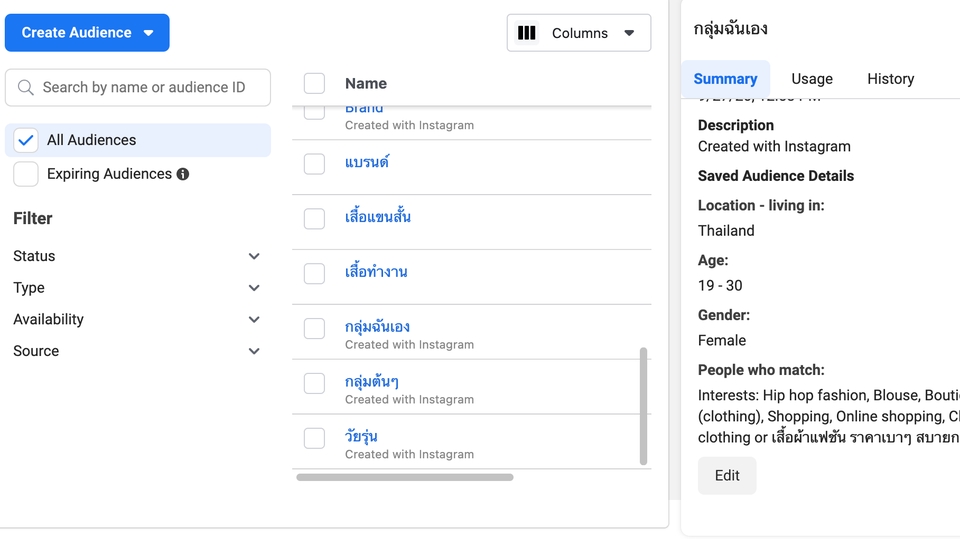Open the เสื้อทำงาน audience link
This screenshot has width=960, height=539.
(376, 271)
